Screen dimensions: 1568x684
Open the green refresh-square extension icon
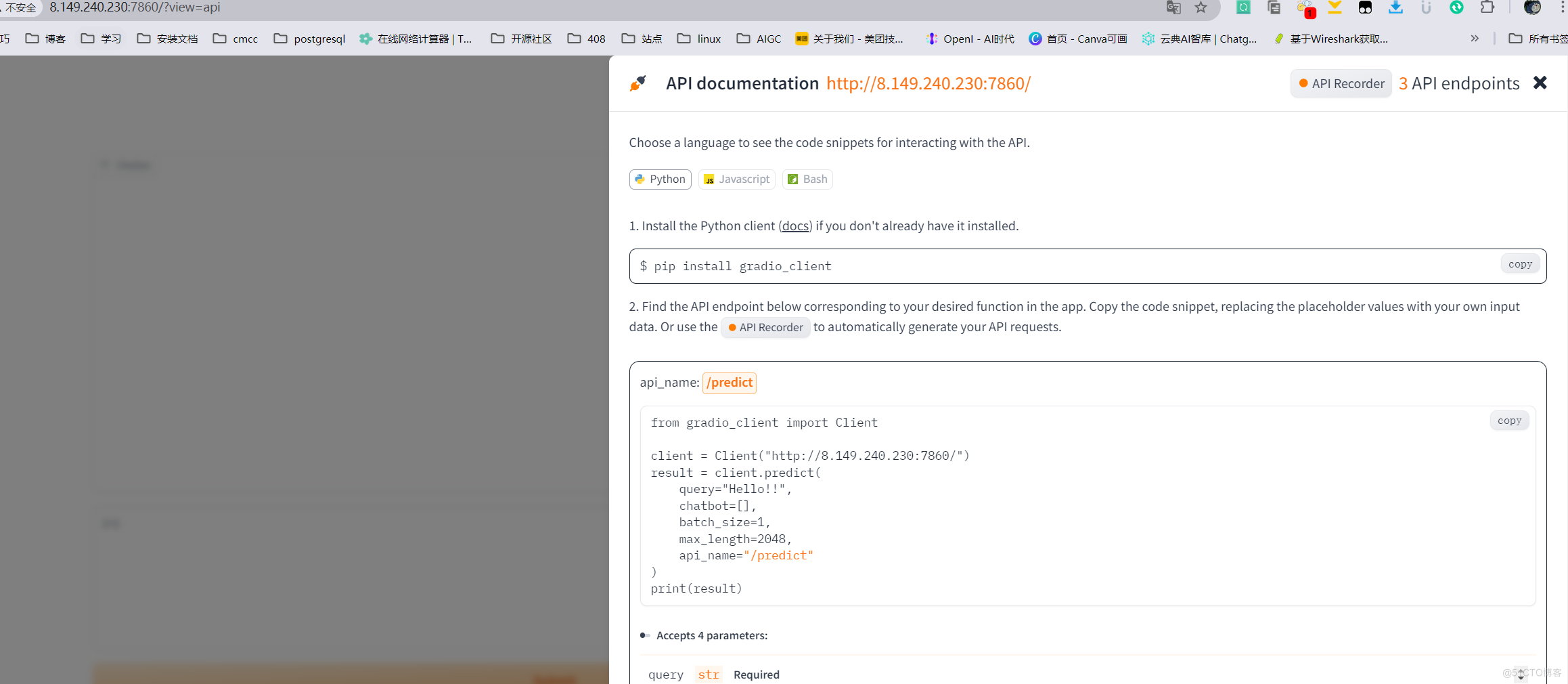(x=1243, y=7)
